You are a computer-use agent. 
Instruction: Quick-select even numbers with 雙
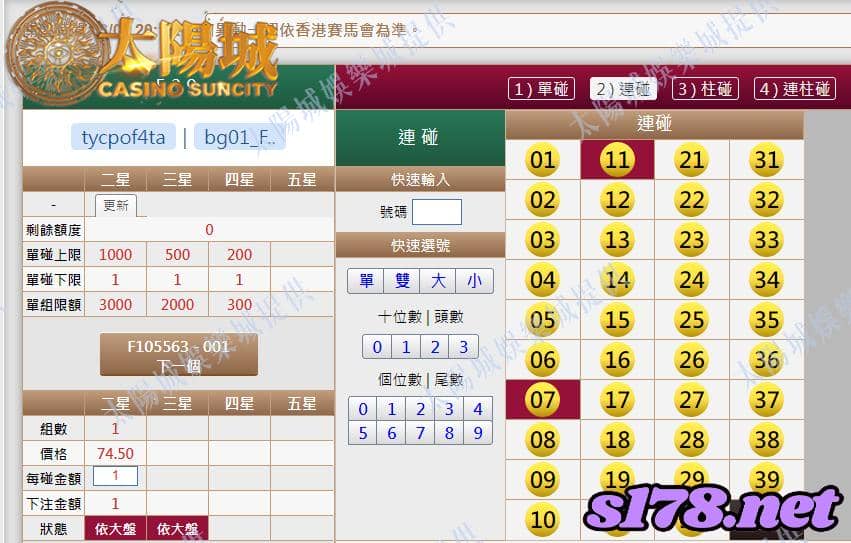[402, 281]
